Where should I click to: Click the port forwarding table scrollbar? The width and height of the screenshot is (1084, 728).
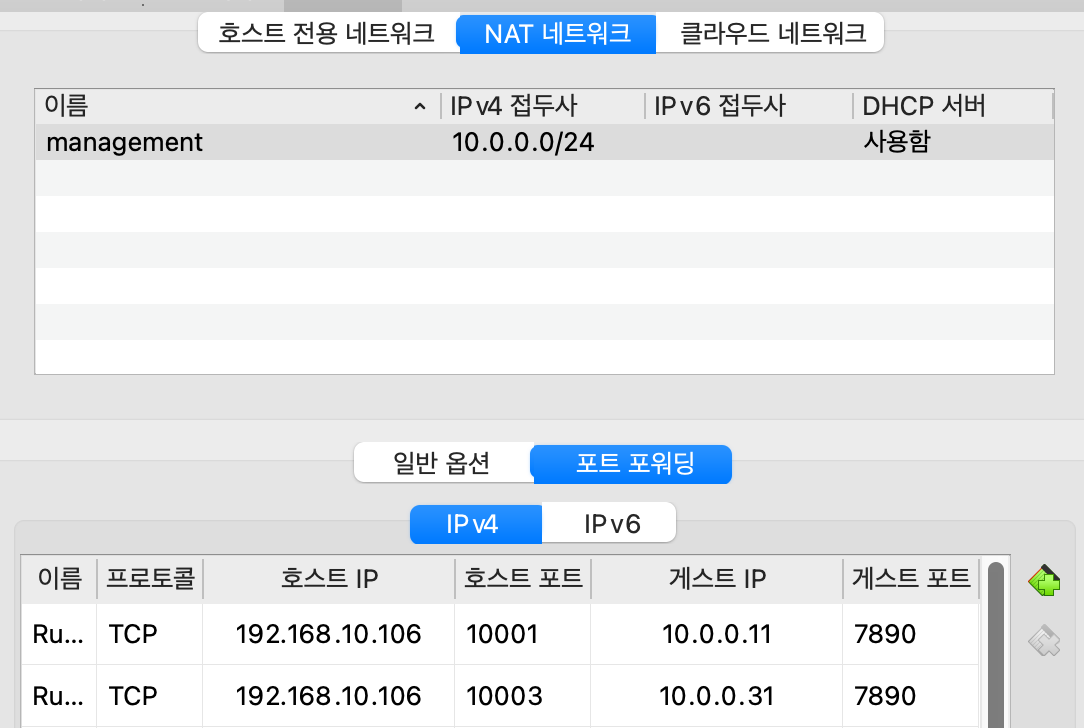[996, 645]
